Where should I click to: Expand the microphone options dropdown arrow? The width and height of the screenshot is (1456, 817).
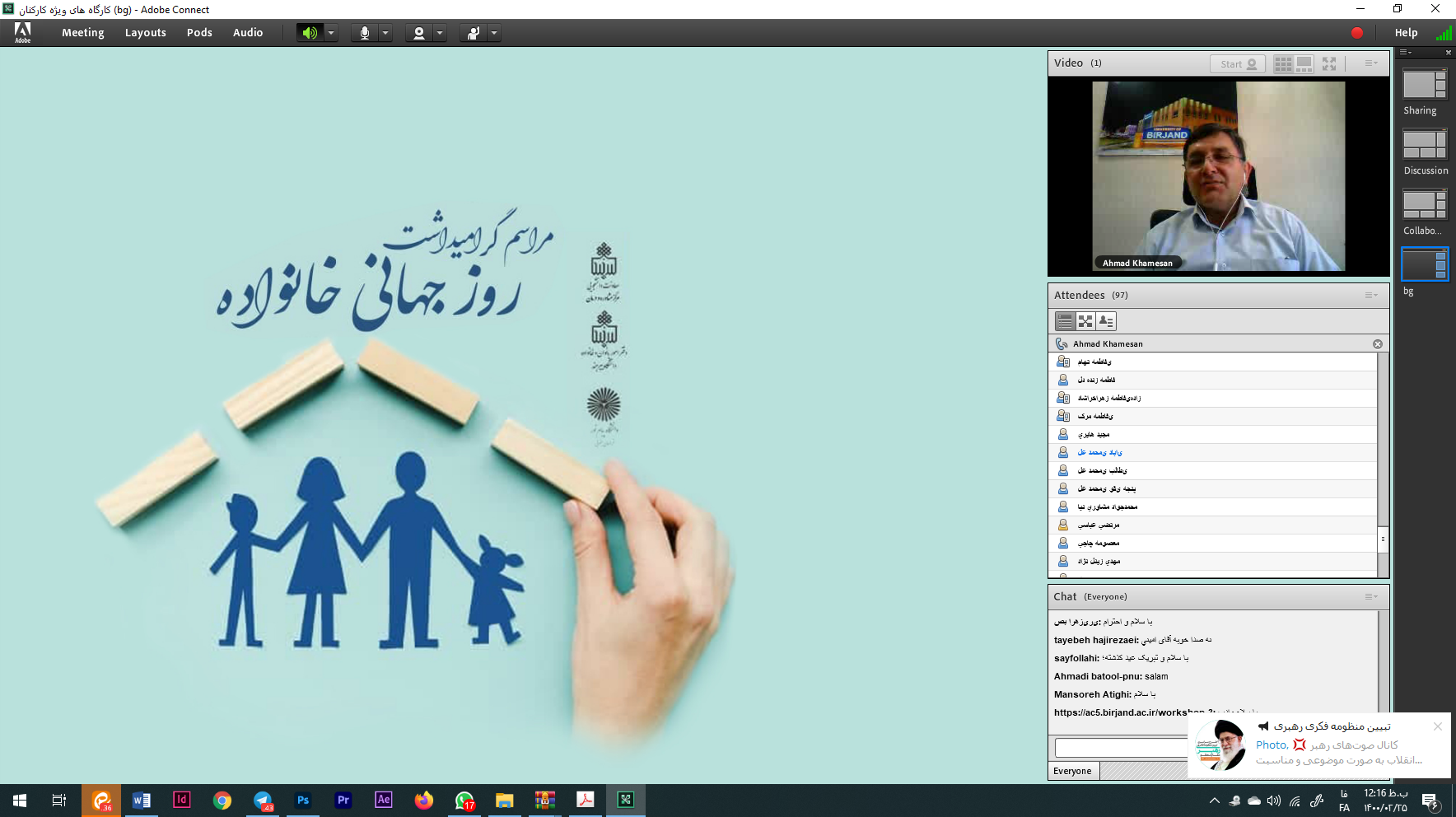[385, 33]
